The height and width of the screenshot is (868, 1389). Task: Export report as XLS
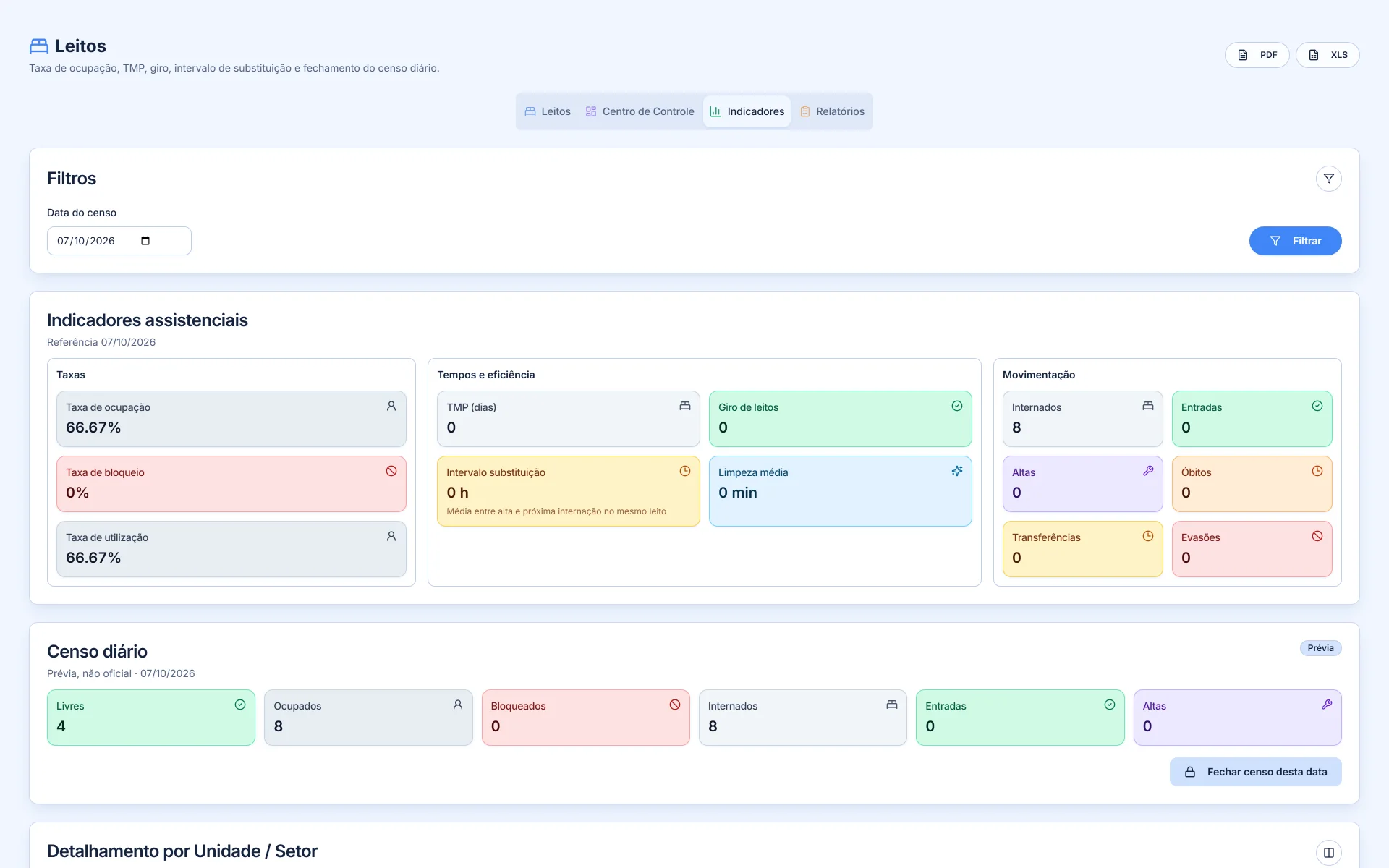(1328, 55)
